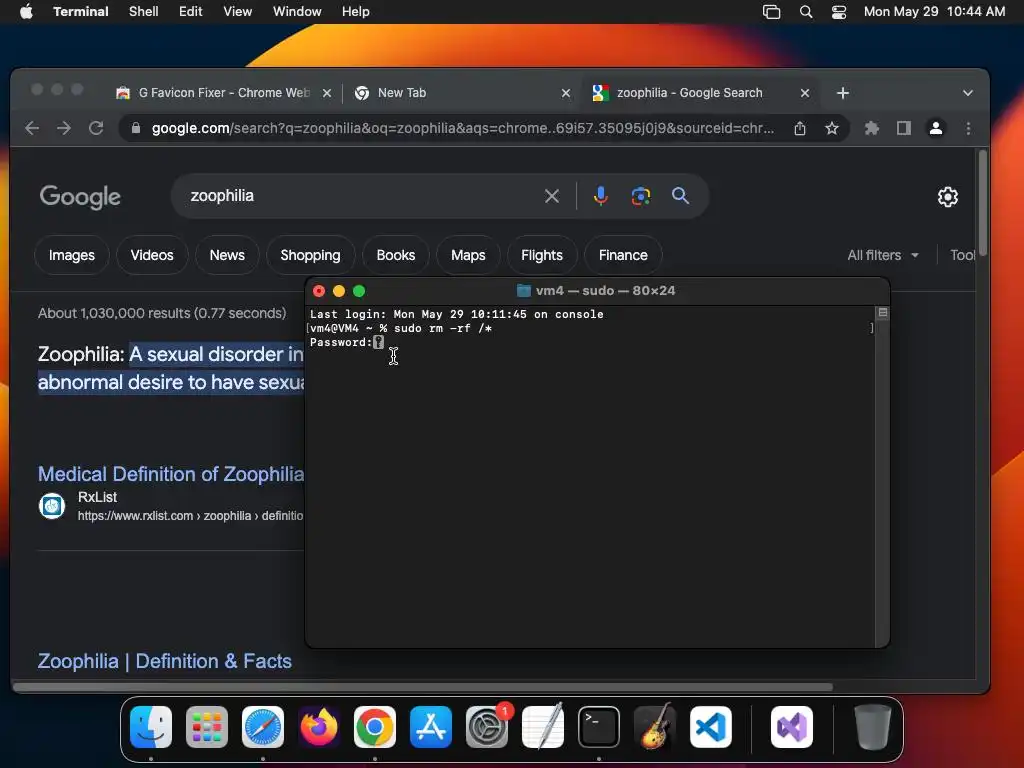Open Control Center in menu bar
This screenshot has height=768, width=1024.
(839, 12)
